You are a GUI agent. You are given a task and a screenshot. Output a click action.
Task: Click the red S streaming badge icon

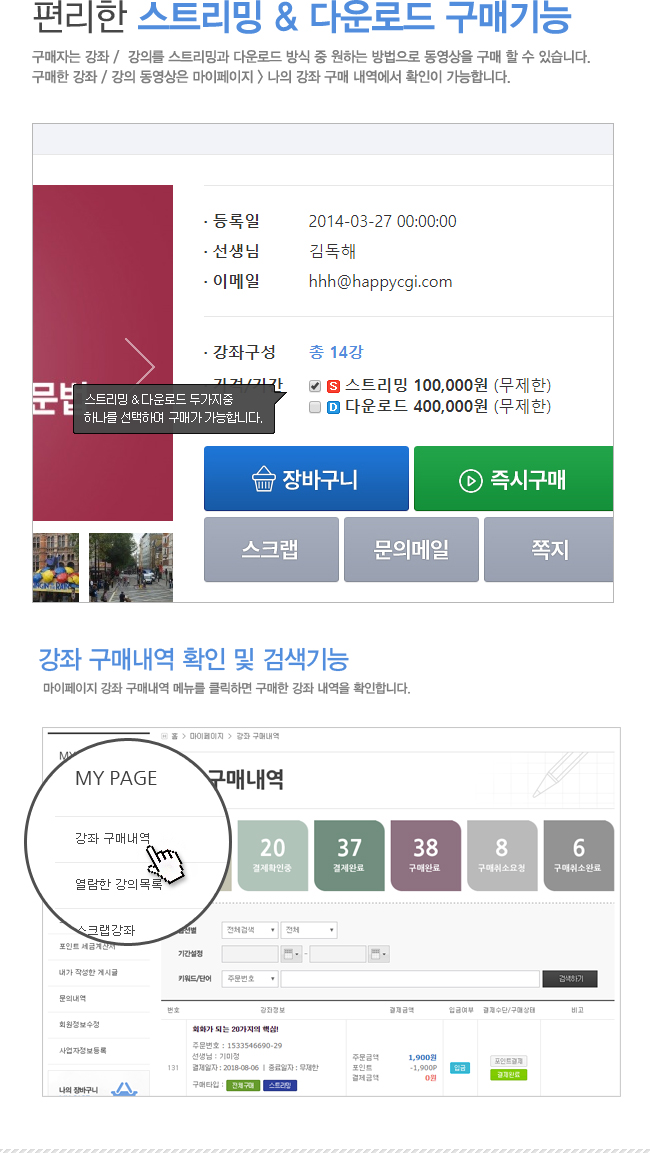pyautogui.click(x=333, y=386)
